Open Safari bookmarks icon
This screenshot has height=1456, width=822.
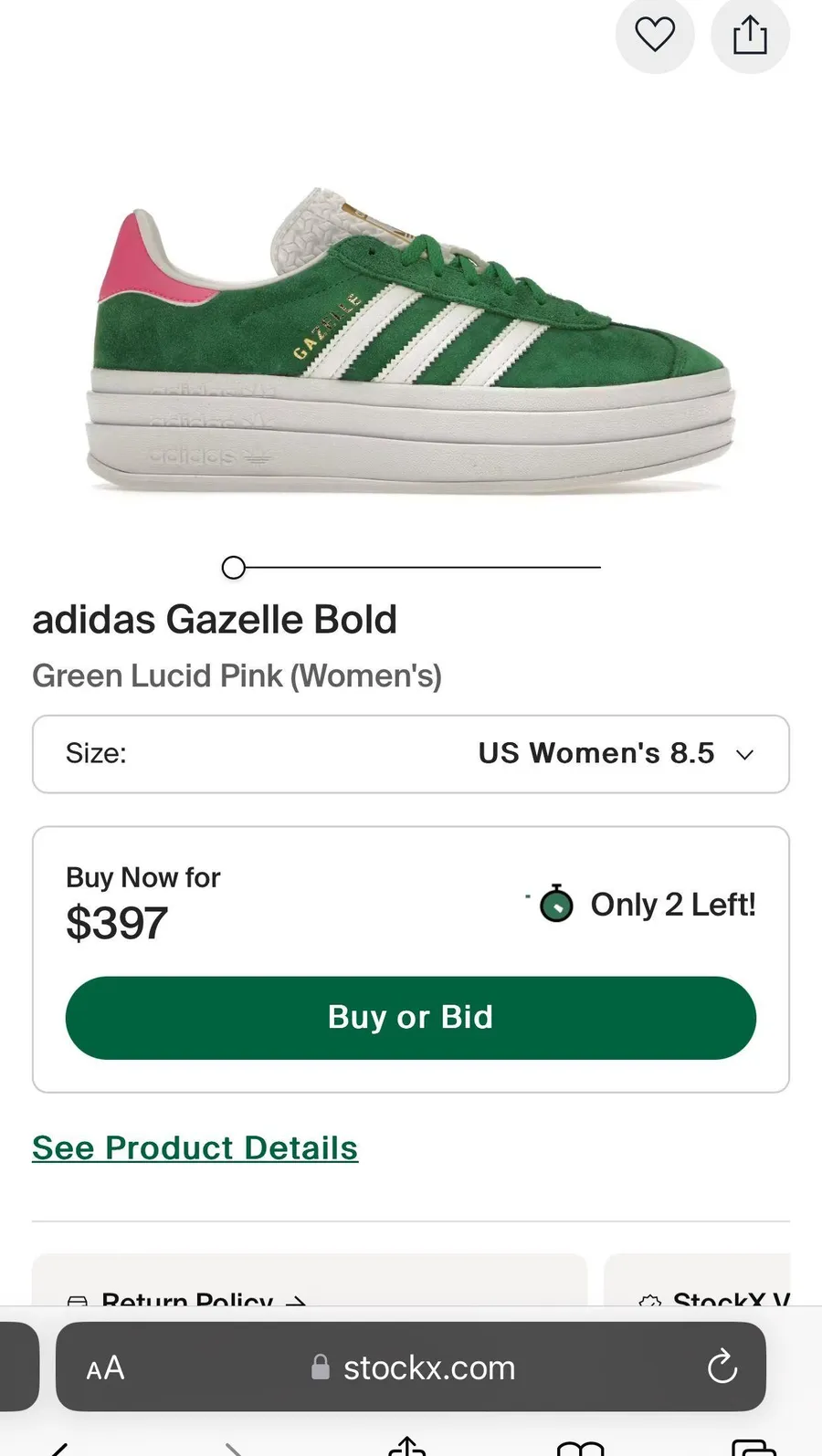point(581,1448)
